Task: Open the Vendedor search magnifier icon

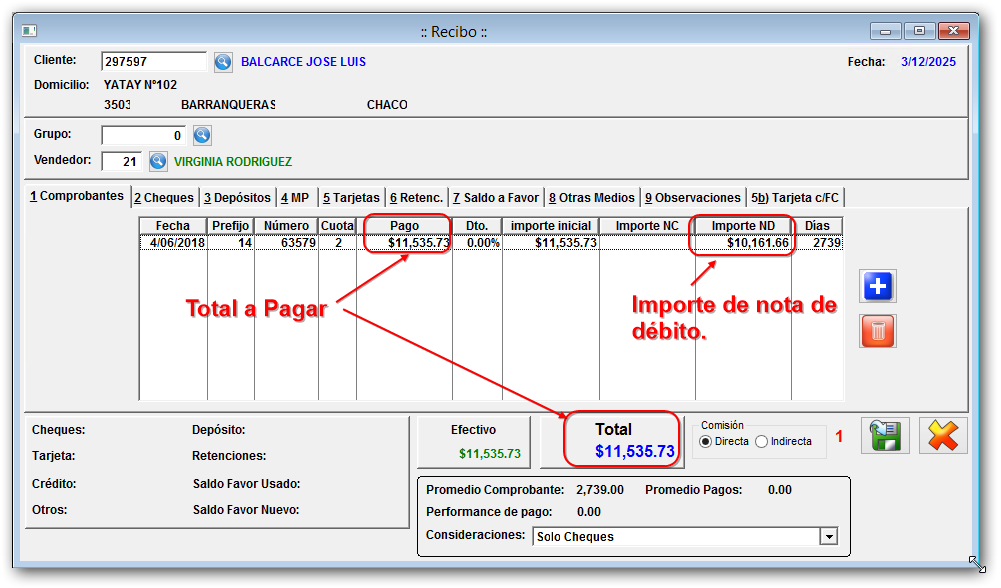Action: point(160,161)
